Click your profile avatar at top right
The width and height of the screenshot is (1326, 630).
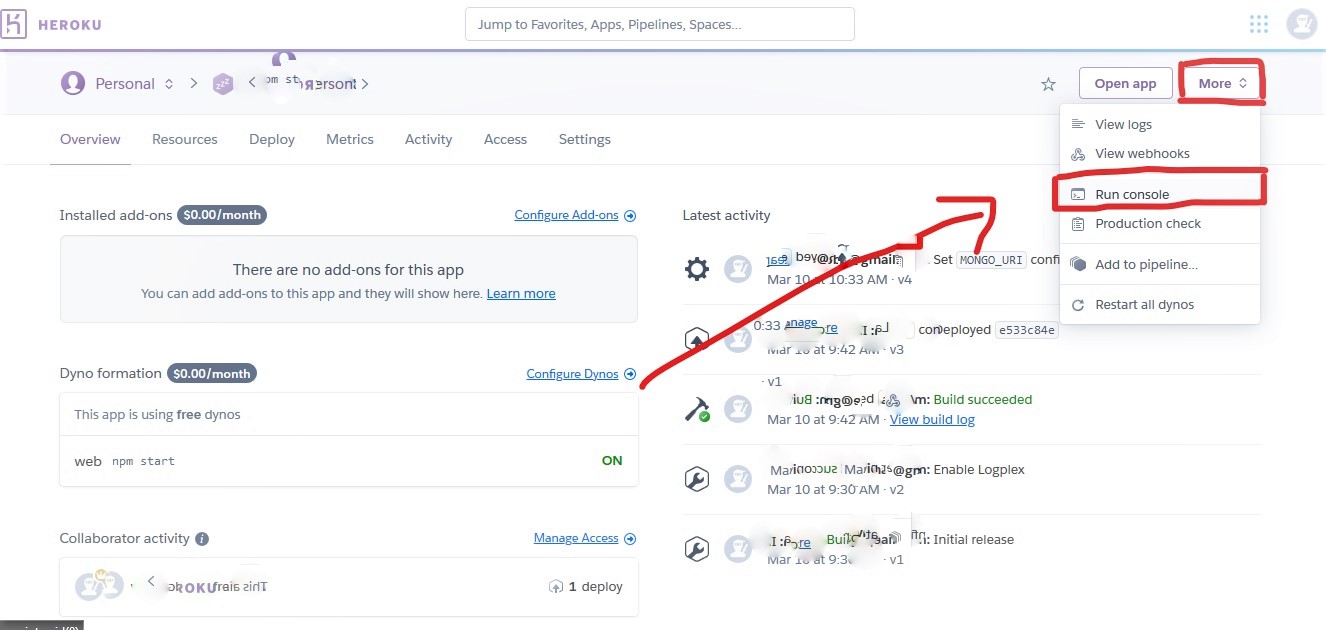coord(1301,23)
